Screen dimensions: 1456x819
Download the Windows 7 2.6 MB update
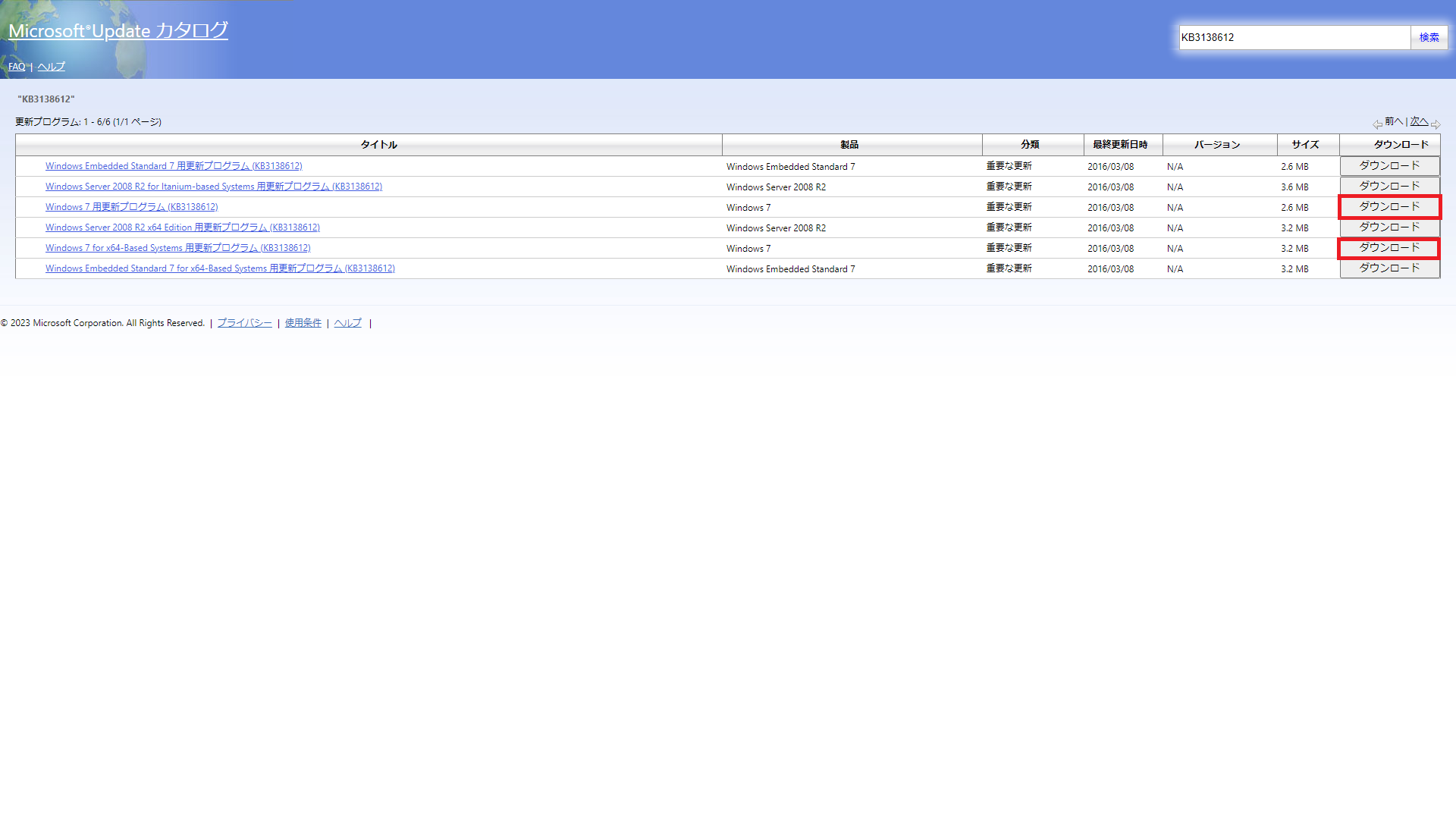[1389, 207]
